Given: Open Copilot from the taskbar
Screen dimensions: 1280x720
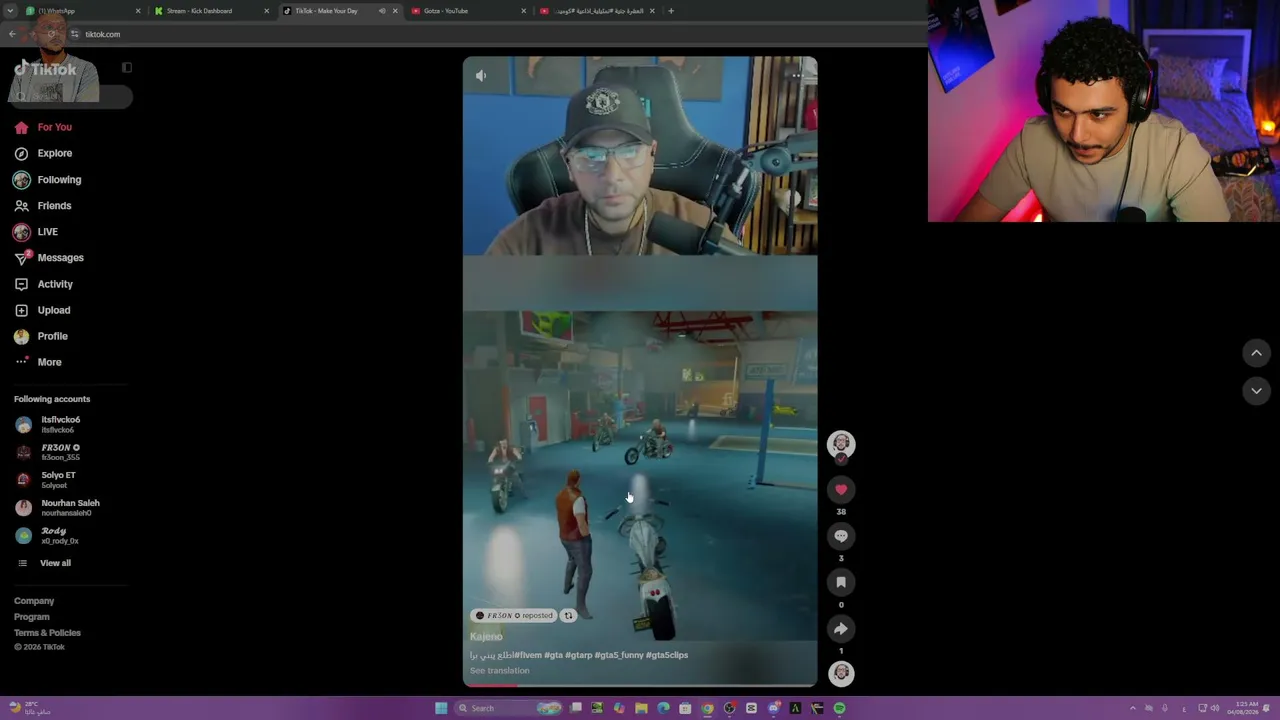Looking at the screenshot, I should coord(619,708).
